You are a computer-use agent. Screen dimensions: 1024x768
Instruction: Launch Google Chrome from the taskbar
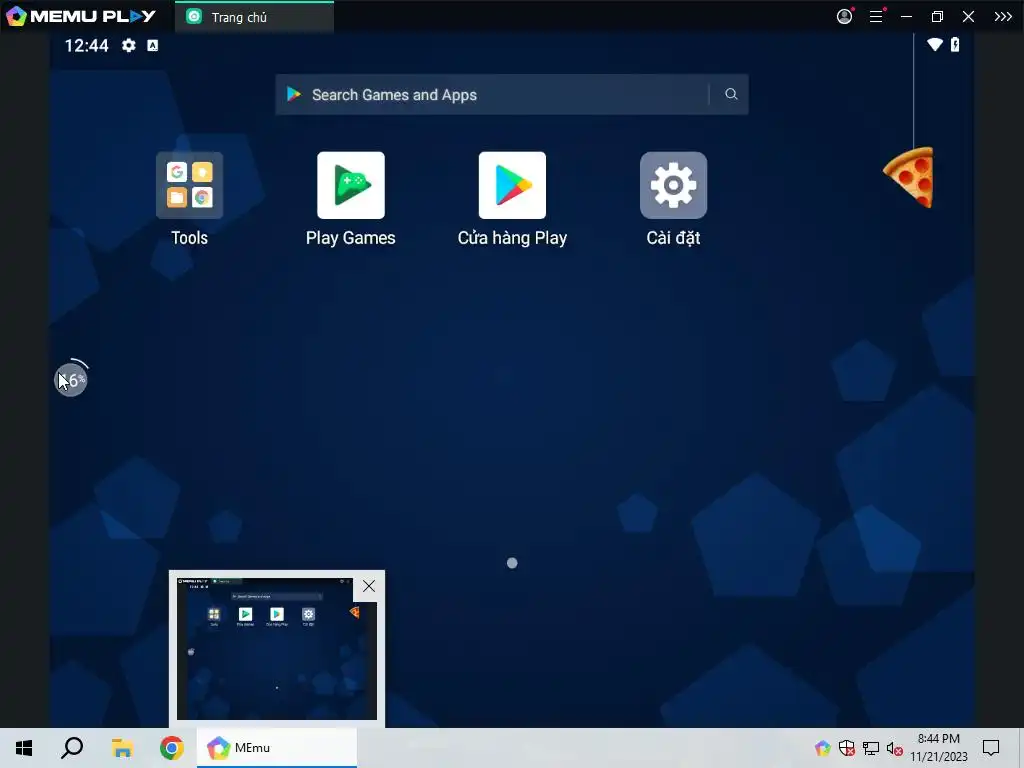coord(172,748)
